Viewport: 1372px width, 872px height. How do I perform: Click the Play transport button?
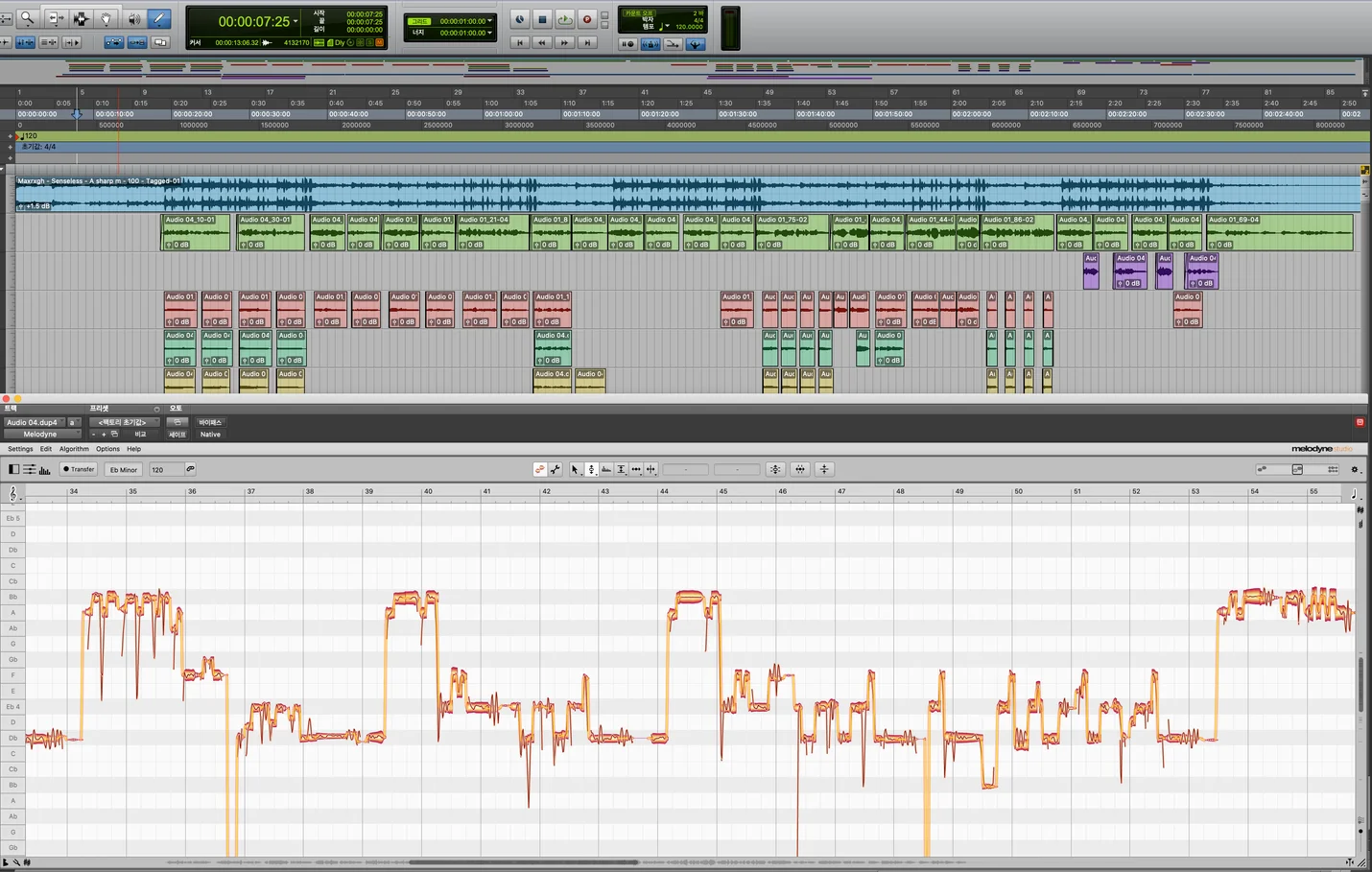coord(565,19)
